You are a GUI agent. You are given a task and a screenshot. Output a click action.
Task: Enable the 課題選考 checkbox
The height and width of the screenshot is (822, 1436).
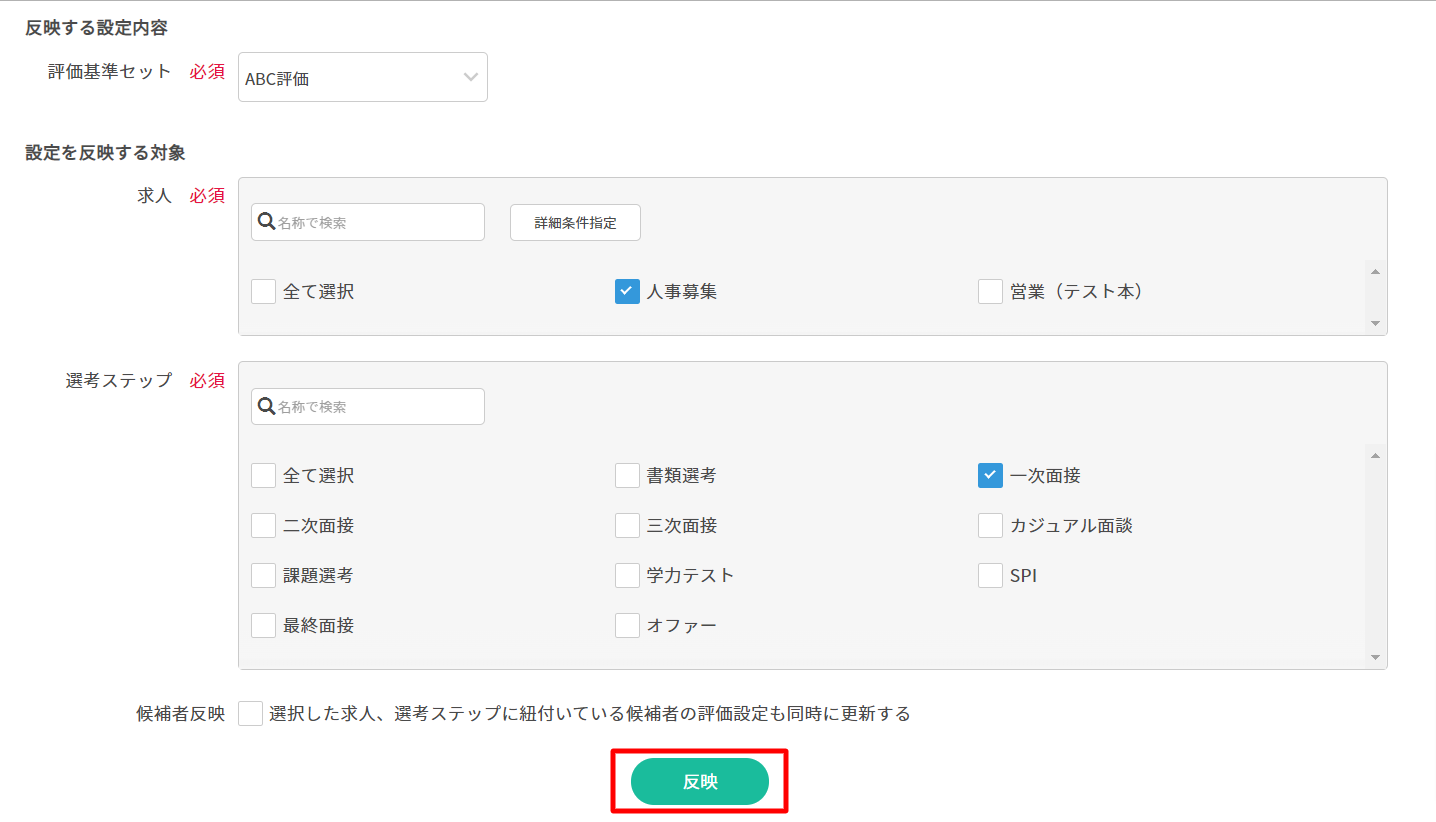pyautogui.click(x=264, y=576)
